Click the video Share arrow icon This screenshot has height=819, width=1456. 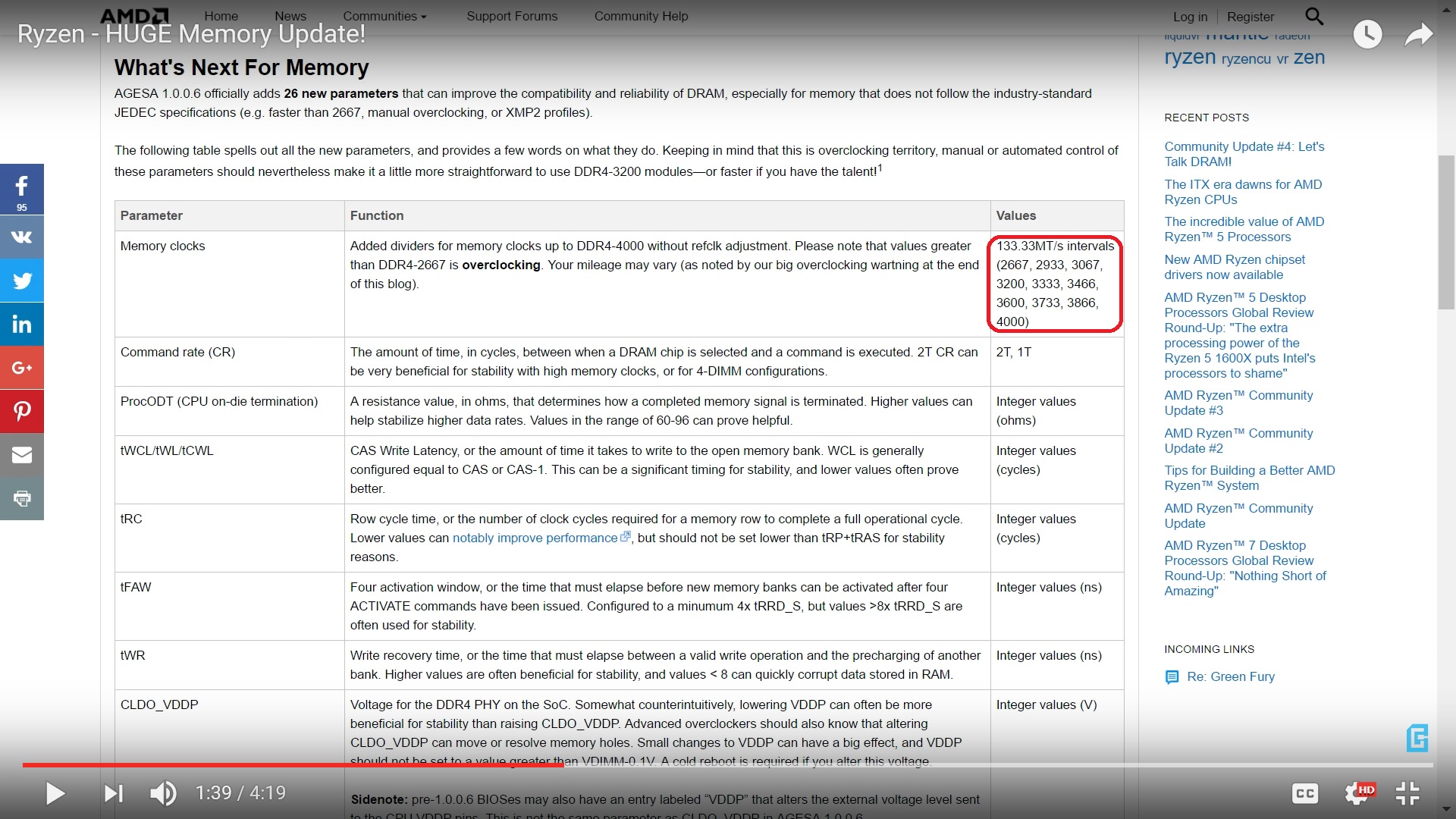pyautogui.click(x=1418, y=34)
